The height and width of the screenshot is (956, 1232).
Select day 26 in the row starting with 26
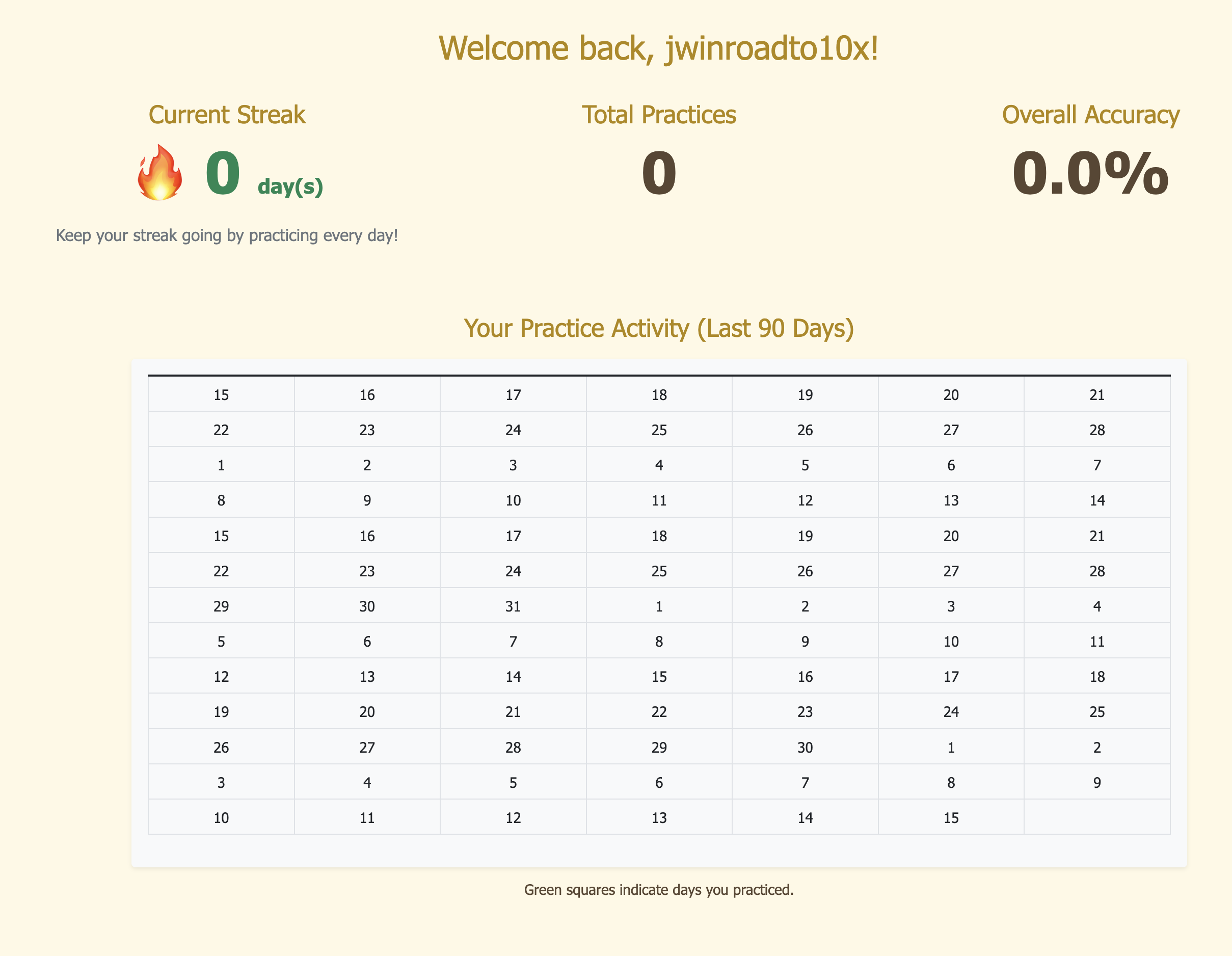click(x=221, y=747)
